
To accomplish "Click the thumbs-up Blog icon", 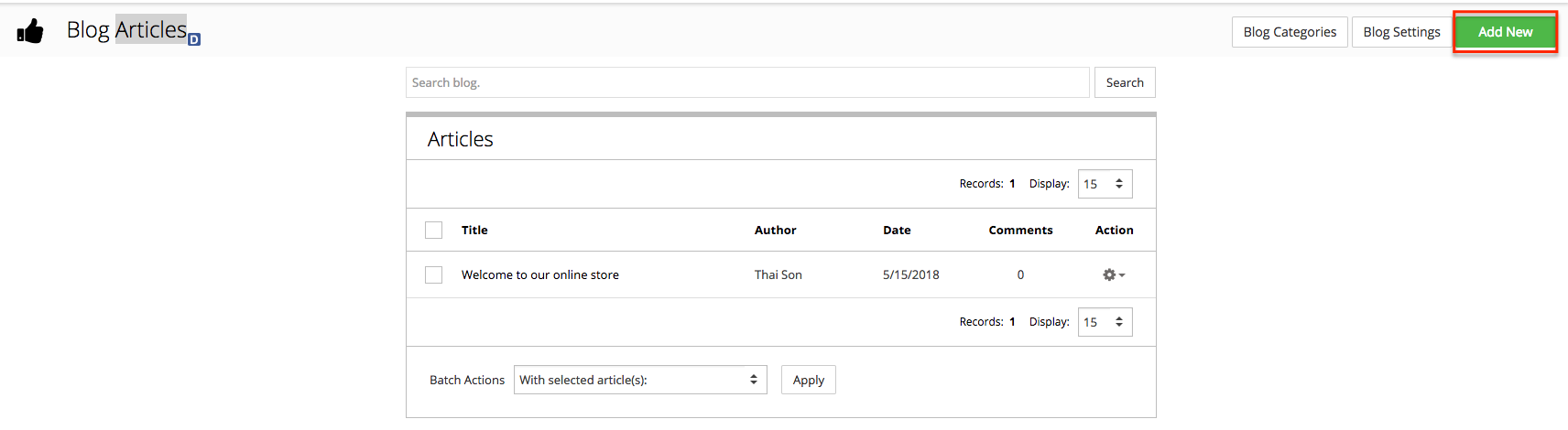I will coord(30,31).
